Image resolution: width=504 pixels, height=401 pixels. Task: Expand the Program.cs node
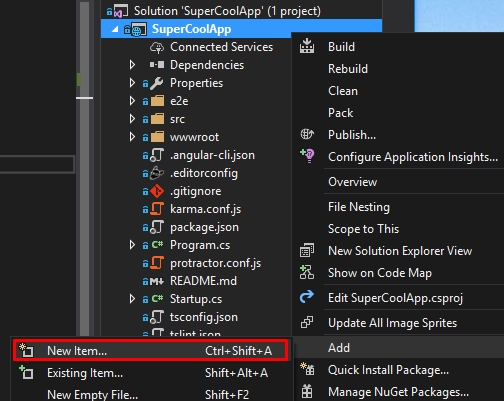point(132,245)
